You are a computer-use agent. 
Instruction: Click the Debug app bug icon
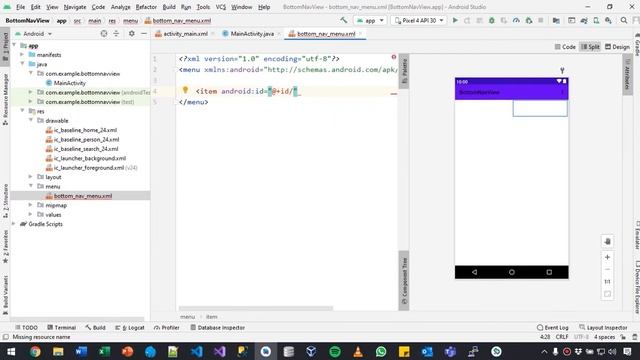[x=492, y=20]
